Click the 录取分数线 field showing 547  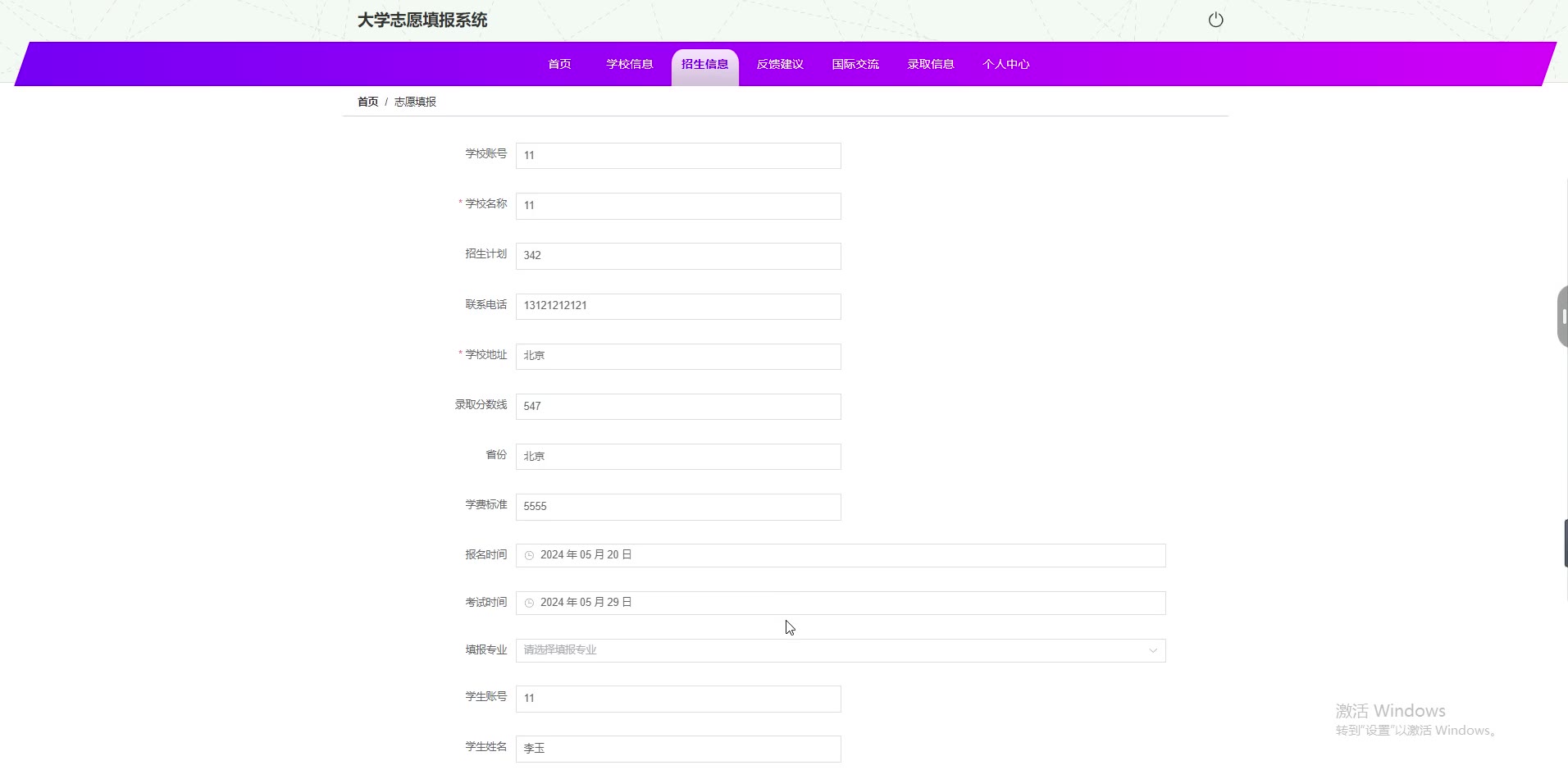[x=678, y=407]
